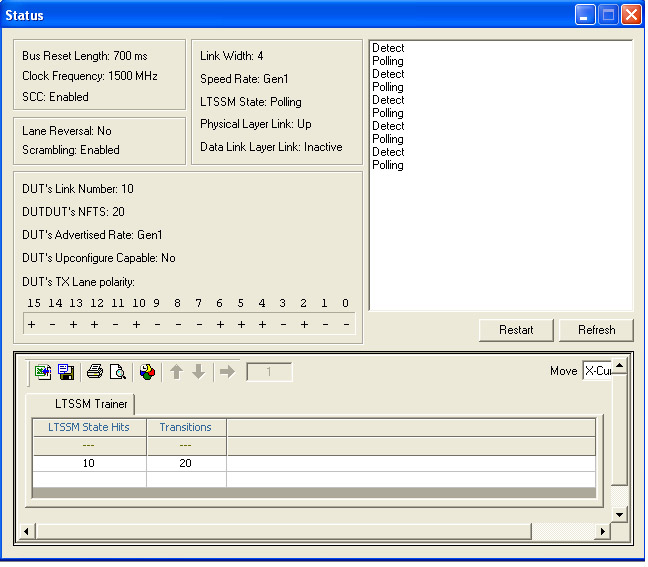
Task: Click Data Link Layer Link: Inactive text
Action: point(271,148)
